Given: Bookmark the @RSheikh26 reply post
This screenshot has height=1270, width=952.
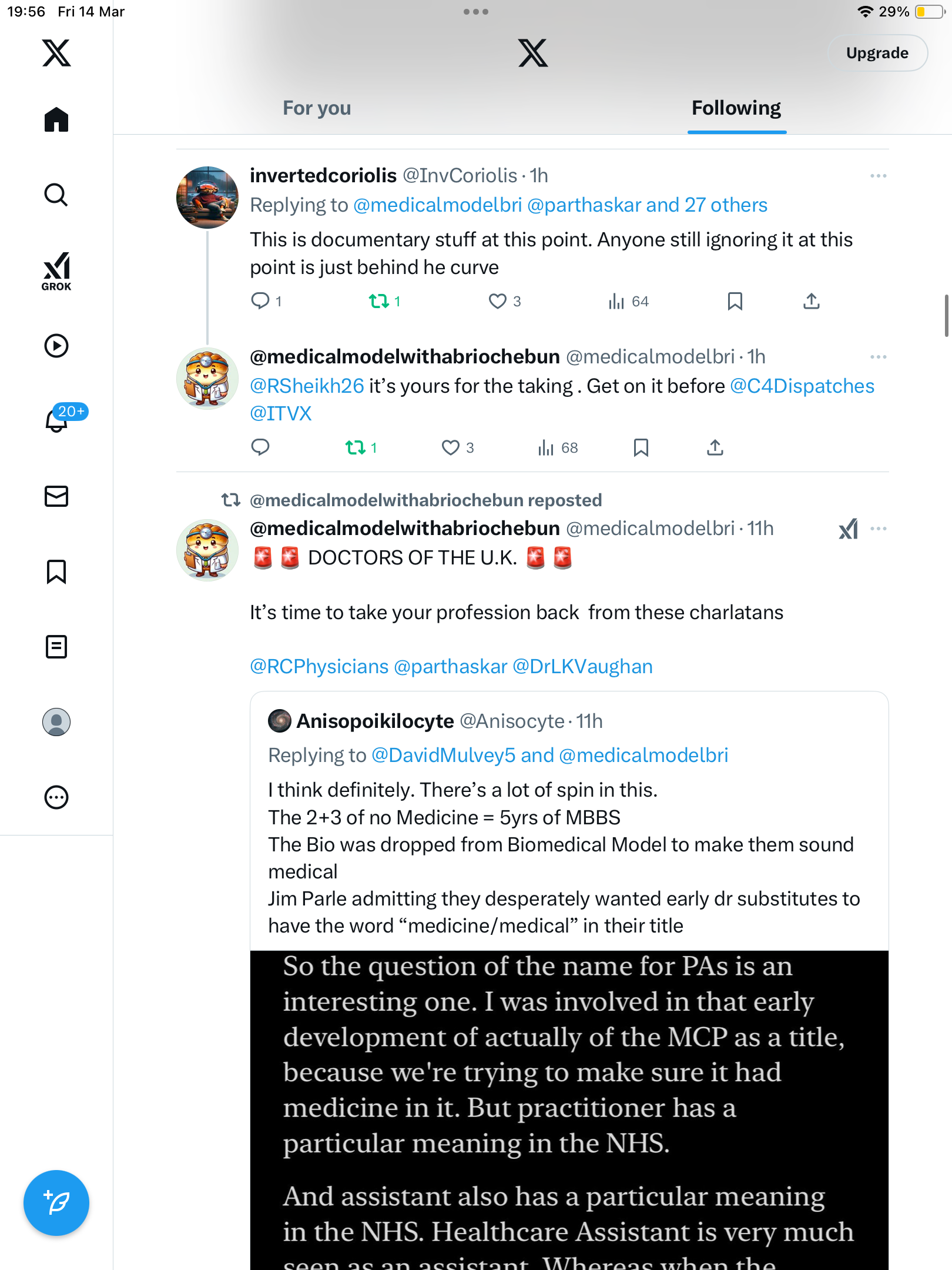Looking at the screenshot, I should point(641,447).
